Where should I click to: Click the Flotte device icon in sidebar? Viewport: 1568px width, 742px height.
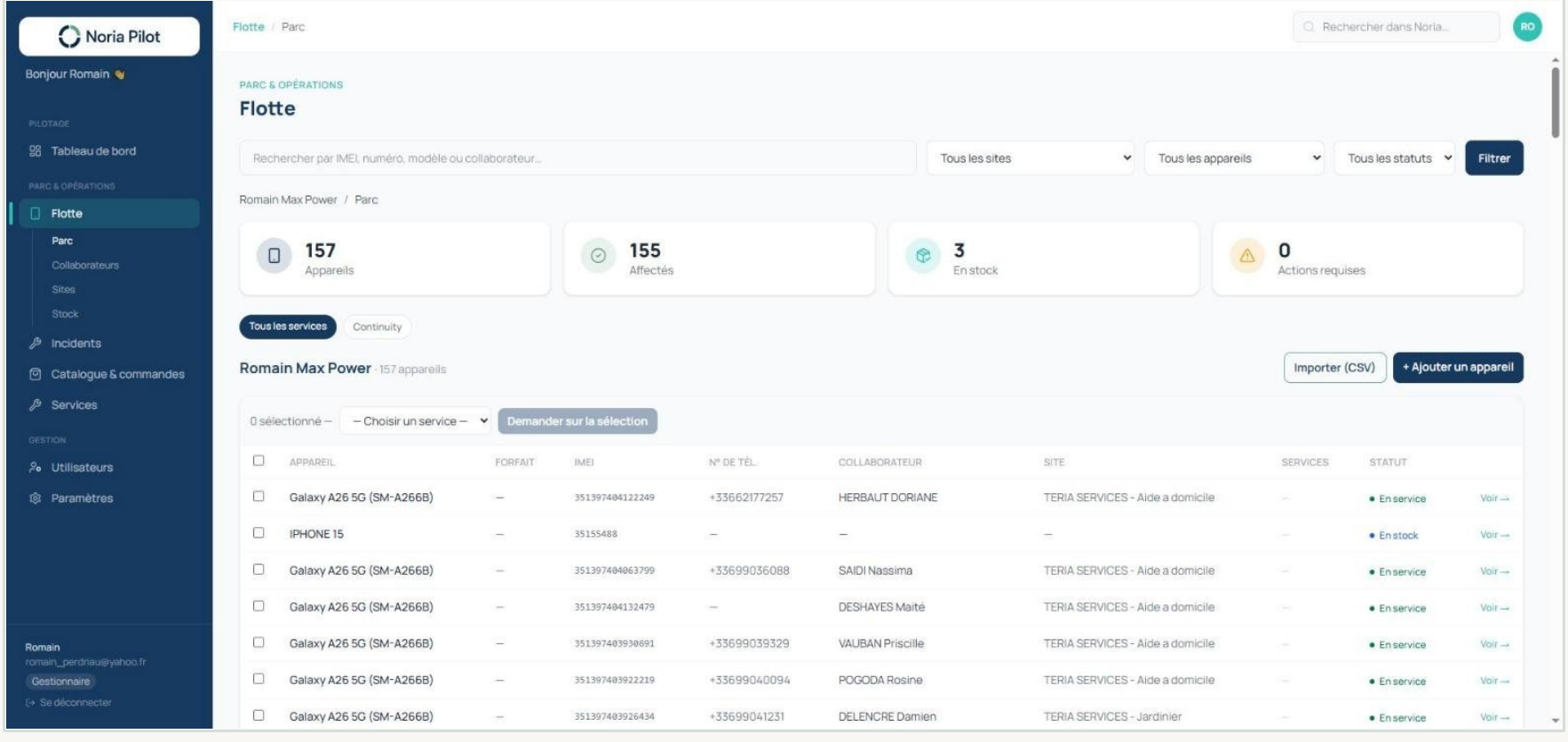click(x=36, y=213)
